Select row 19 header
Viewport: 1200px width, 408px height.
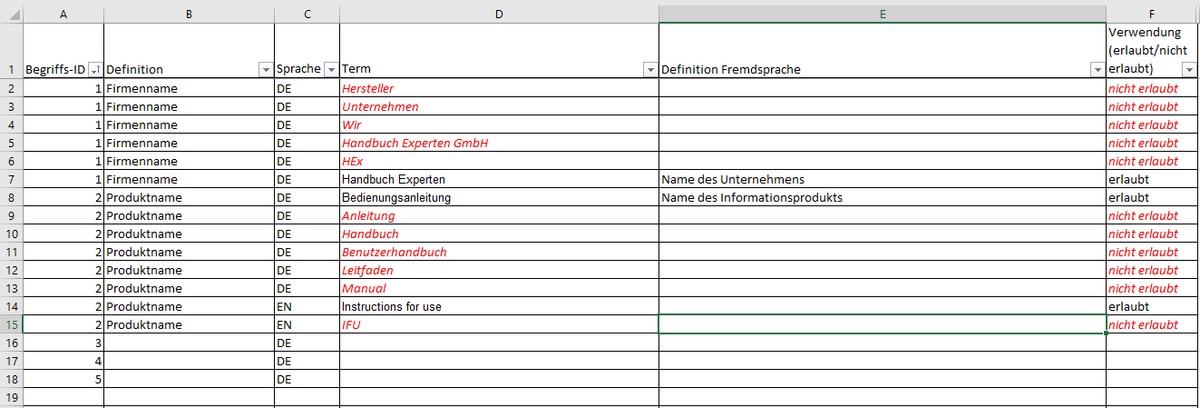click(x=10, y=398)
